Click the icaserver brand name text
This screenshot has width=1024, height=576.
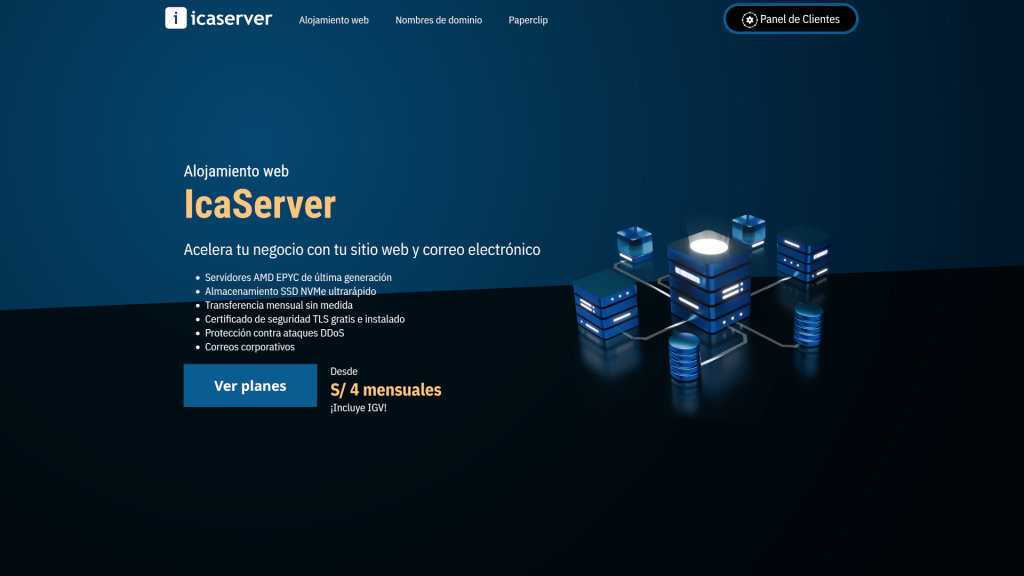231,18
